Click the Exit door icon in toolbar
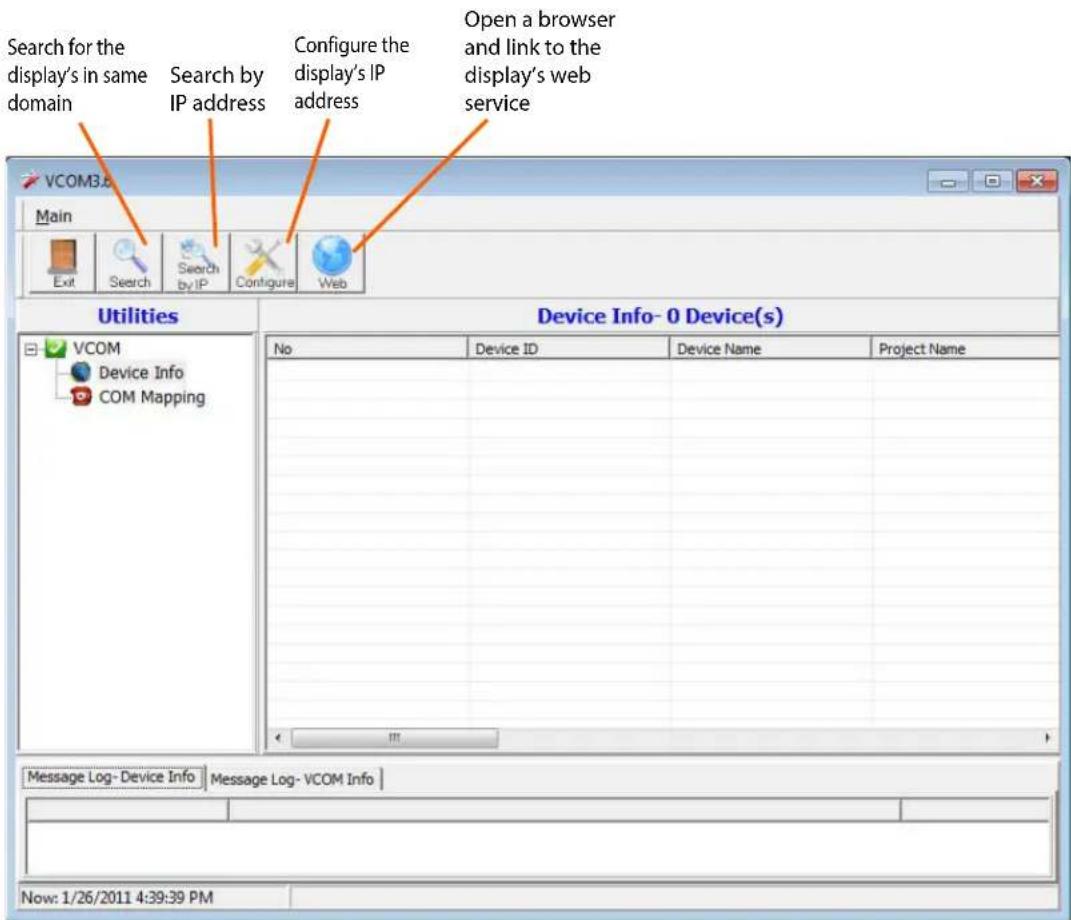Screen dimensions: 1071x920 pyautogui.click(x=62, y=263)
